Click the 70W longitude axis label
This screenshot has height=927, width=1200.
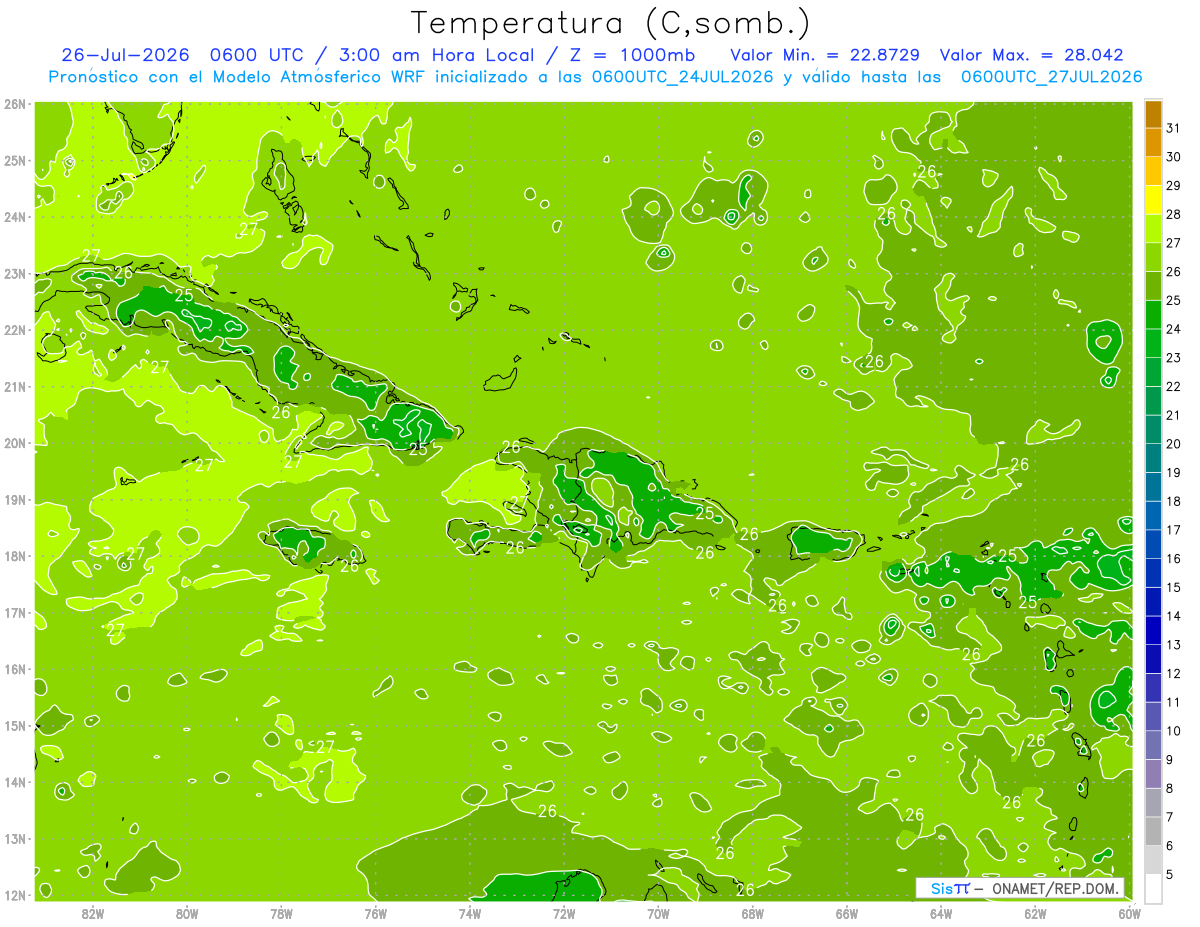658,913
